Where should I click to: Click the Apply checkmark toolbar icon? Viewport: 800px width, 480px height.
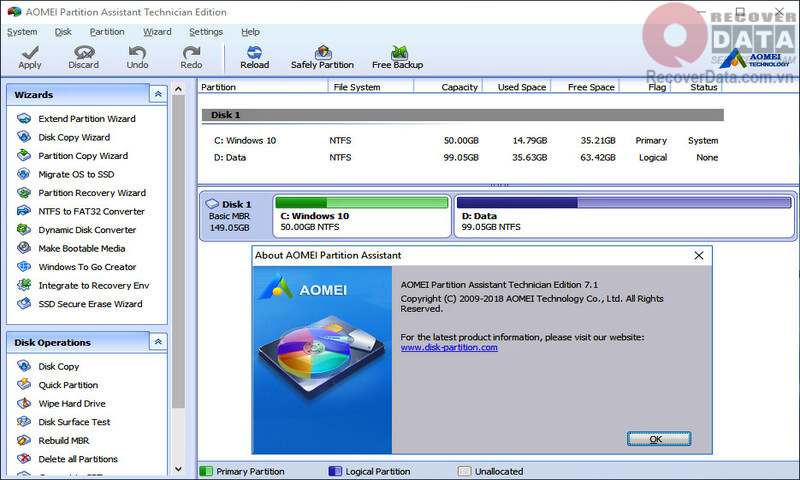click(30, 52)
